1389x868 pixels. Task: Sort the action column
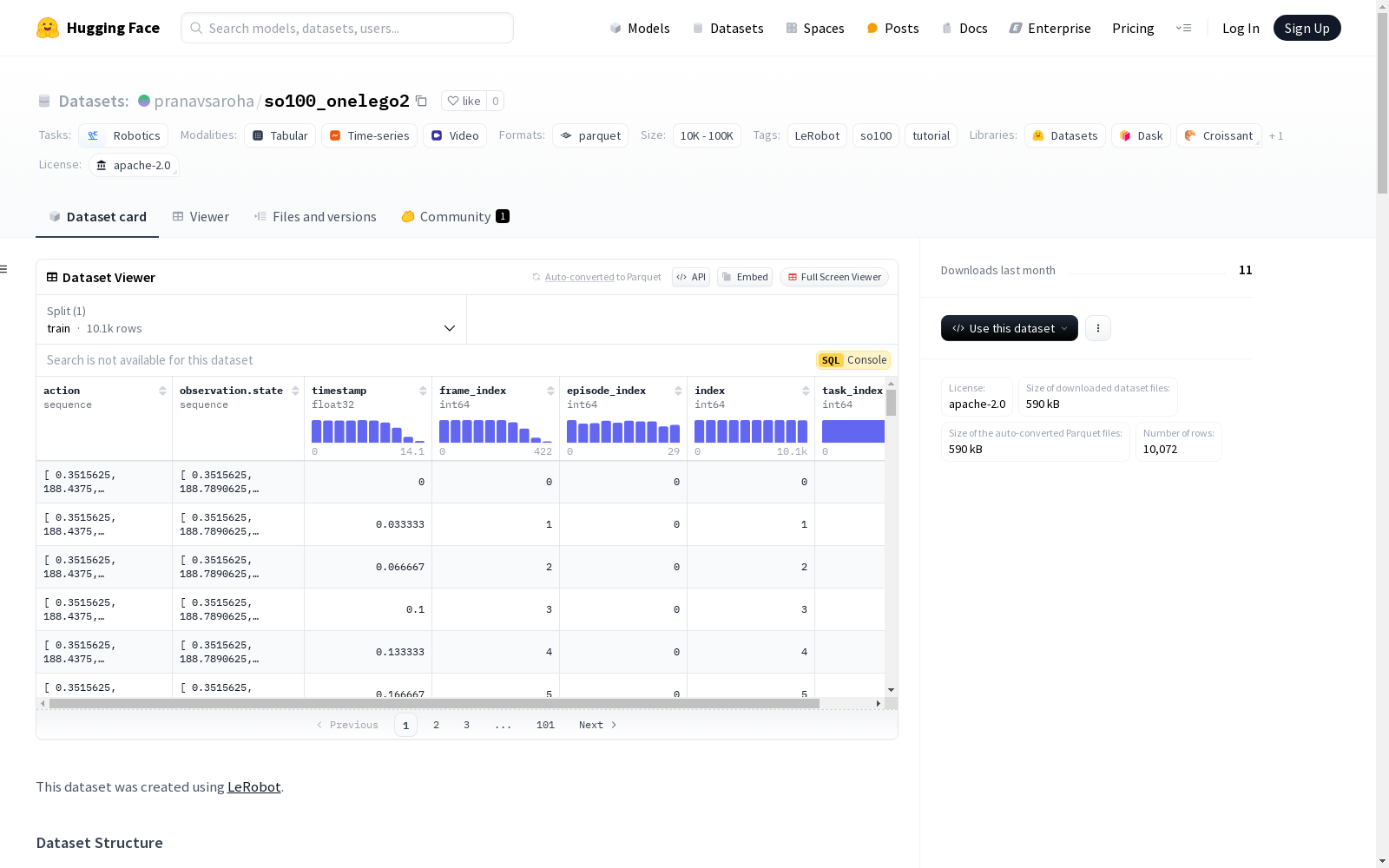click(x=162, y=391)
